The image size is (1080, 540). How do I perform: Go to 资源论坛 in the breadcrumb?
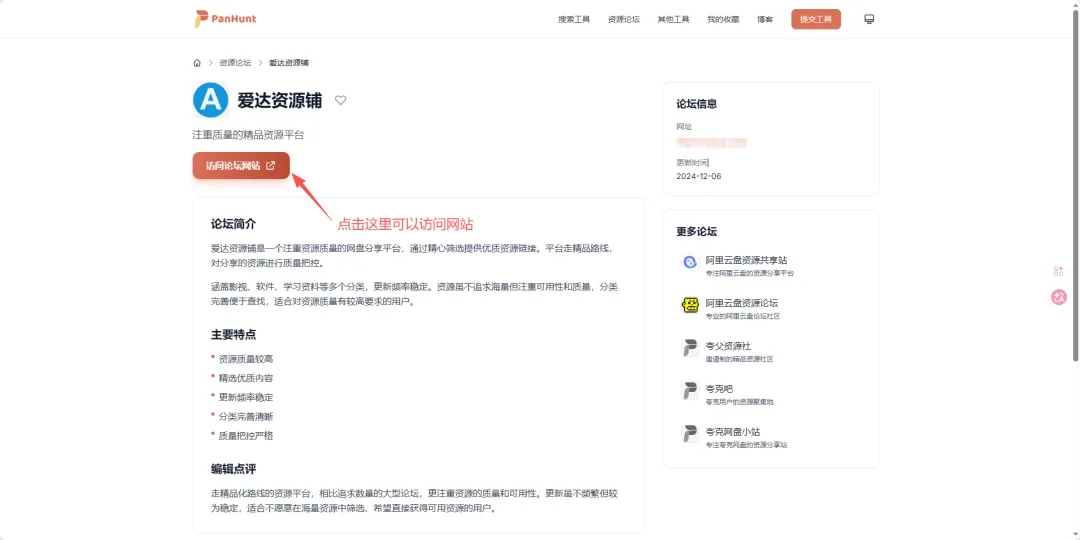pos(235,63)
